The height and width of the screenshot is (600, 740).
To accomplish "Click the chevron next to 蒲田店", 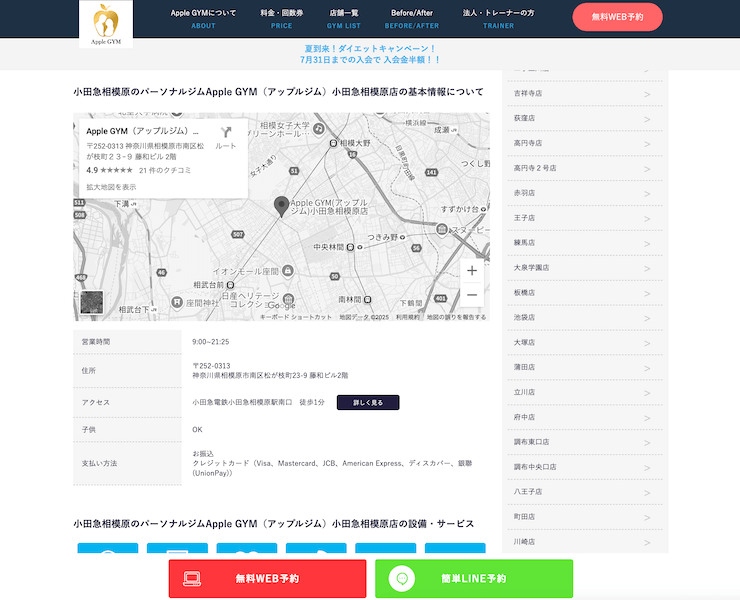I will tap(647, 368).
